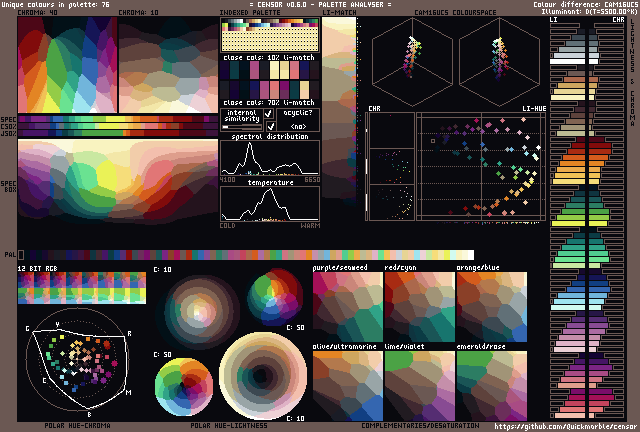Click the LI-HUE scatter plot
The image size is (640, 432).
click(481, 167)
